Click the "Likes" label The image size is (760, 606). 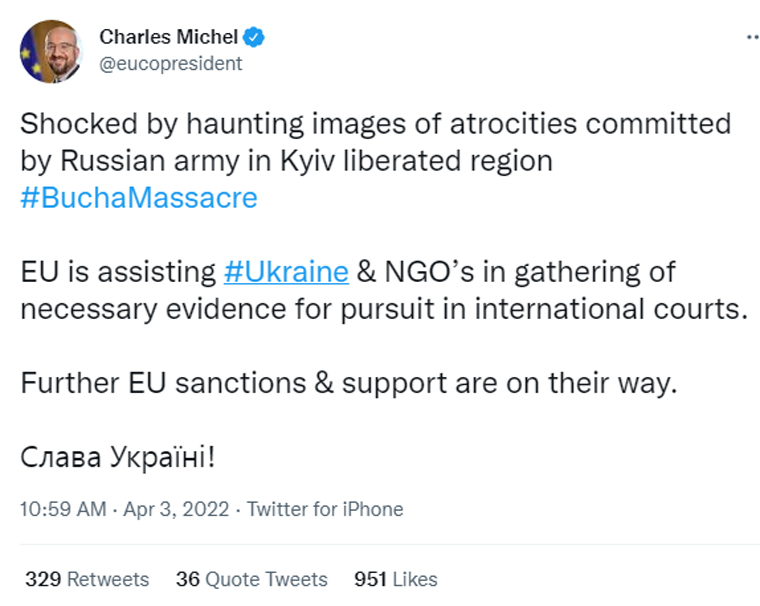tap(415, 579)
